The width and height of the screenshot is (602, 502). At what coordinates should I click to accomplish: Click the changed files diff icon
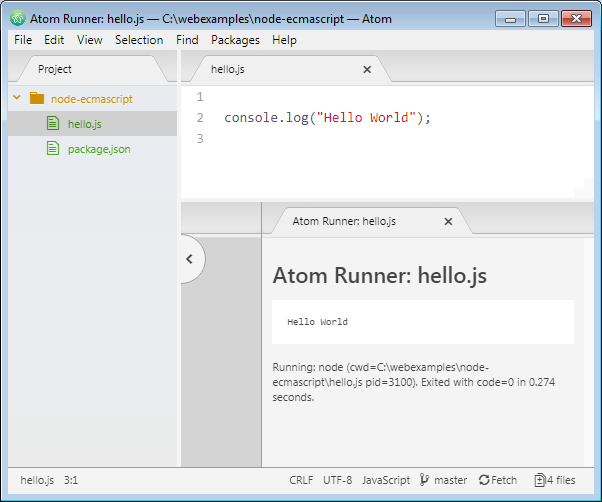pos(539,480)
